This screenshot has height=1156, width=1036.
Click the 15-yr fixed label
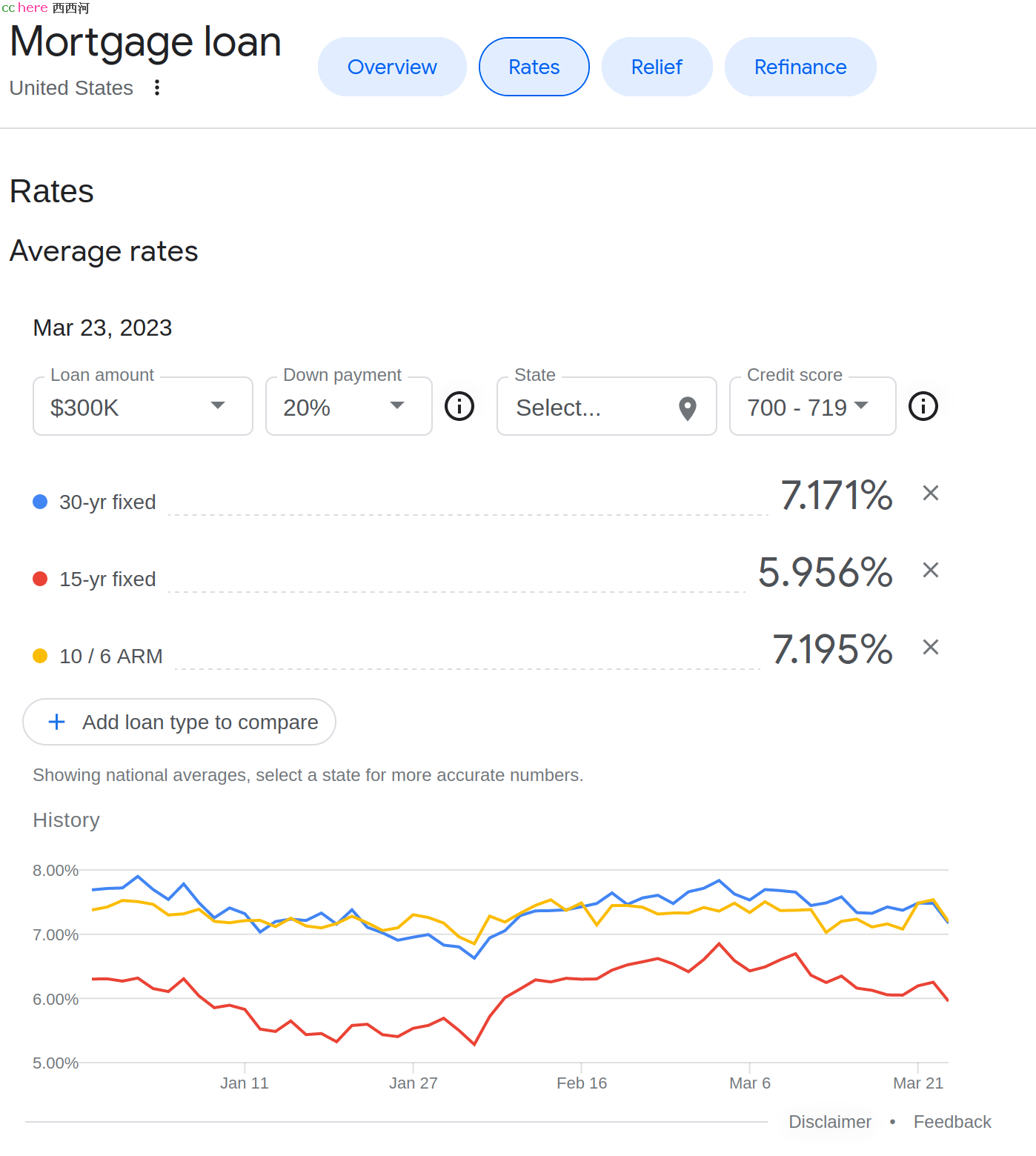point(107,579)
